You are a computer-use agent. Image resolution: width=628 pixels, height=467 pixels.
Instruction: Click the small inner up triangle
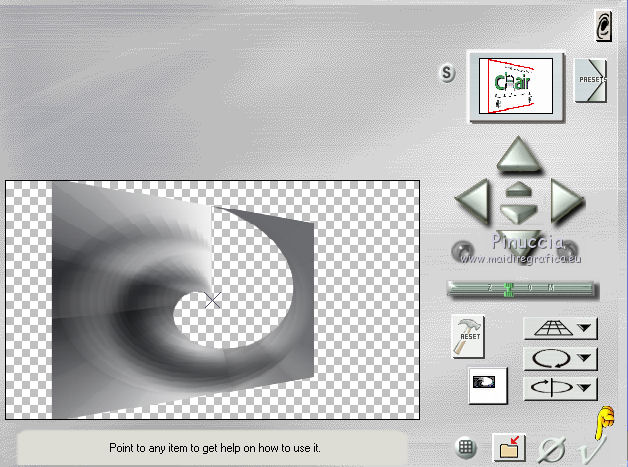point(518,189)
